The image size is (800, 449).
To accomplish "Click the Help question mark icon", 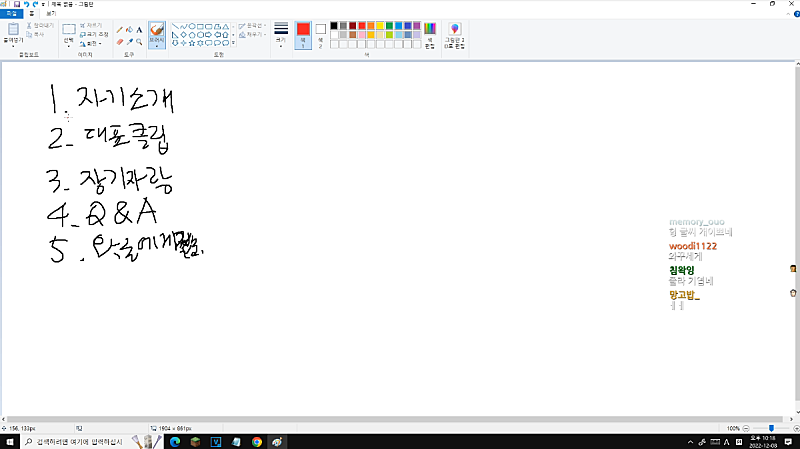I will 796,14.
